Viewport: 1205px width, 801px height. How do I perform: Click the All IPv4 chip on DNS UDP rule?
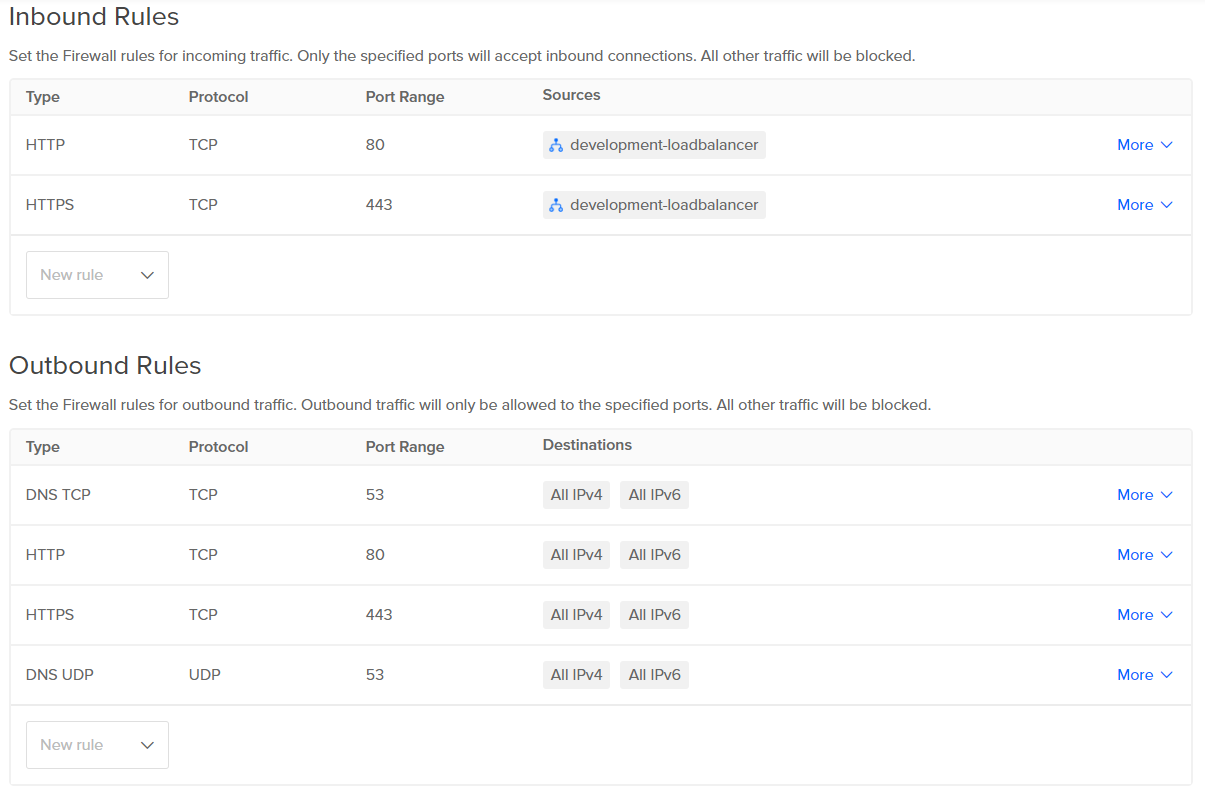(x=576, y=675)
